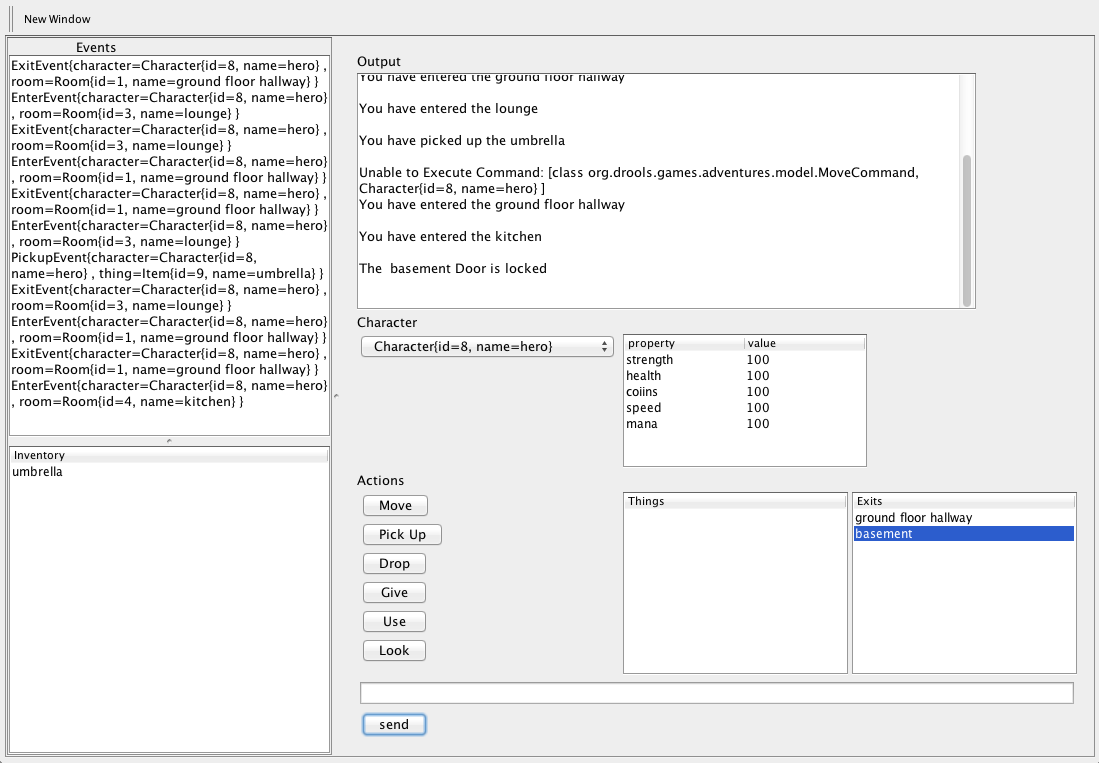Image resolution: width=1099 pixels, height=763 pixels.
Task: Open the New Window menu item
Action: (57, 19)
